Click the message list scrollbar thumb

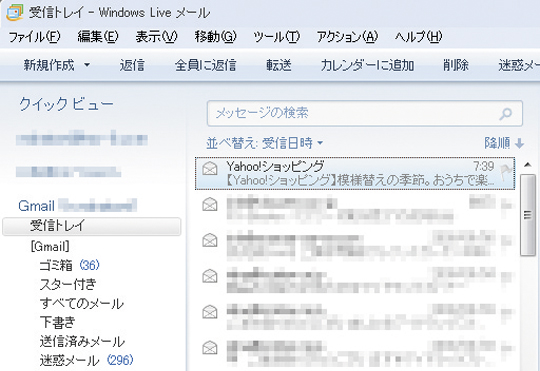tap(527, 215)
